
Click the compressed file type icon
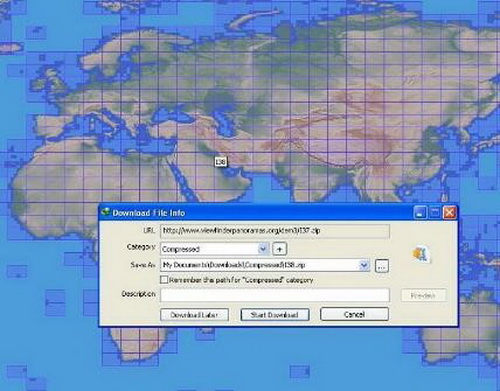click(421, 255)
